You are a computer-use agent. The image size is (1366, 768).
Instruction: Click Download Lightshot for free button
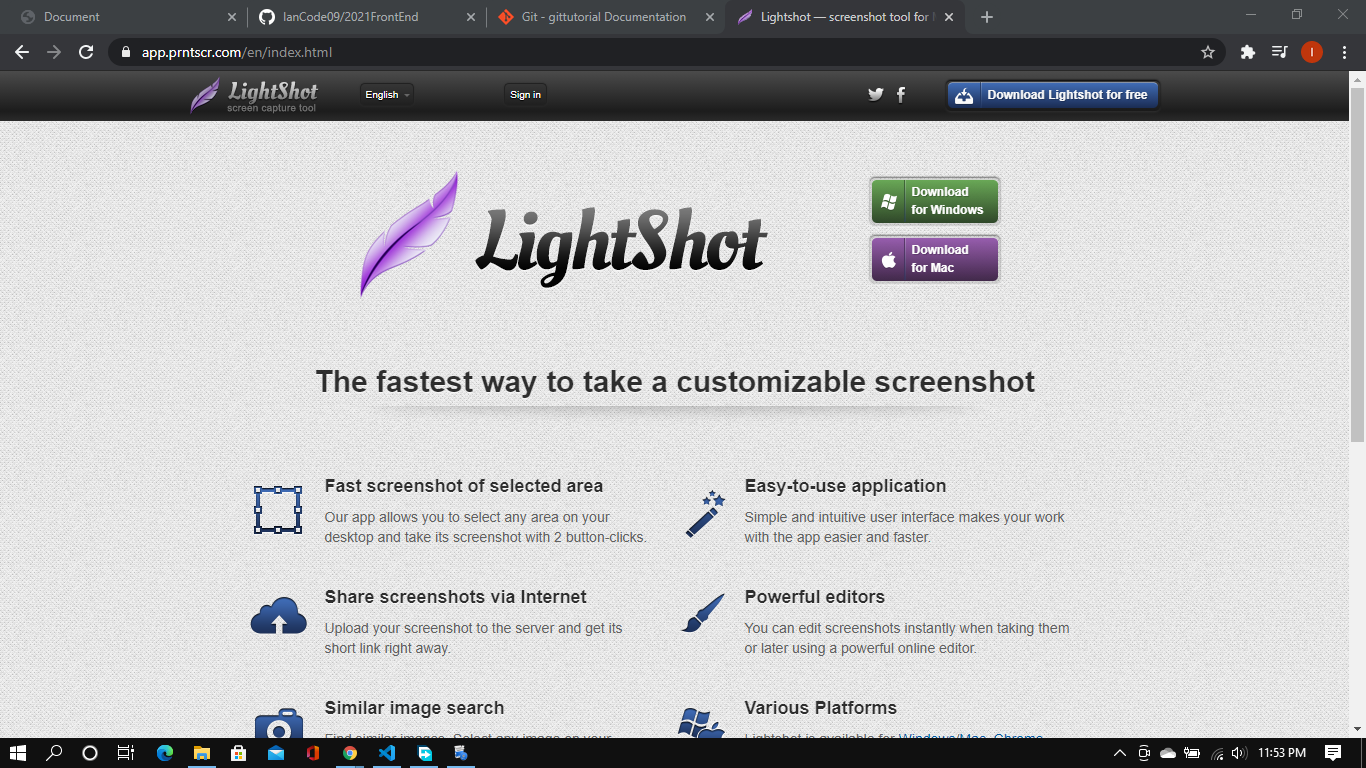pos(1053,95)
